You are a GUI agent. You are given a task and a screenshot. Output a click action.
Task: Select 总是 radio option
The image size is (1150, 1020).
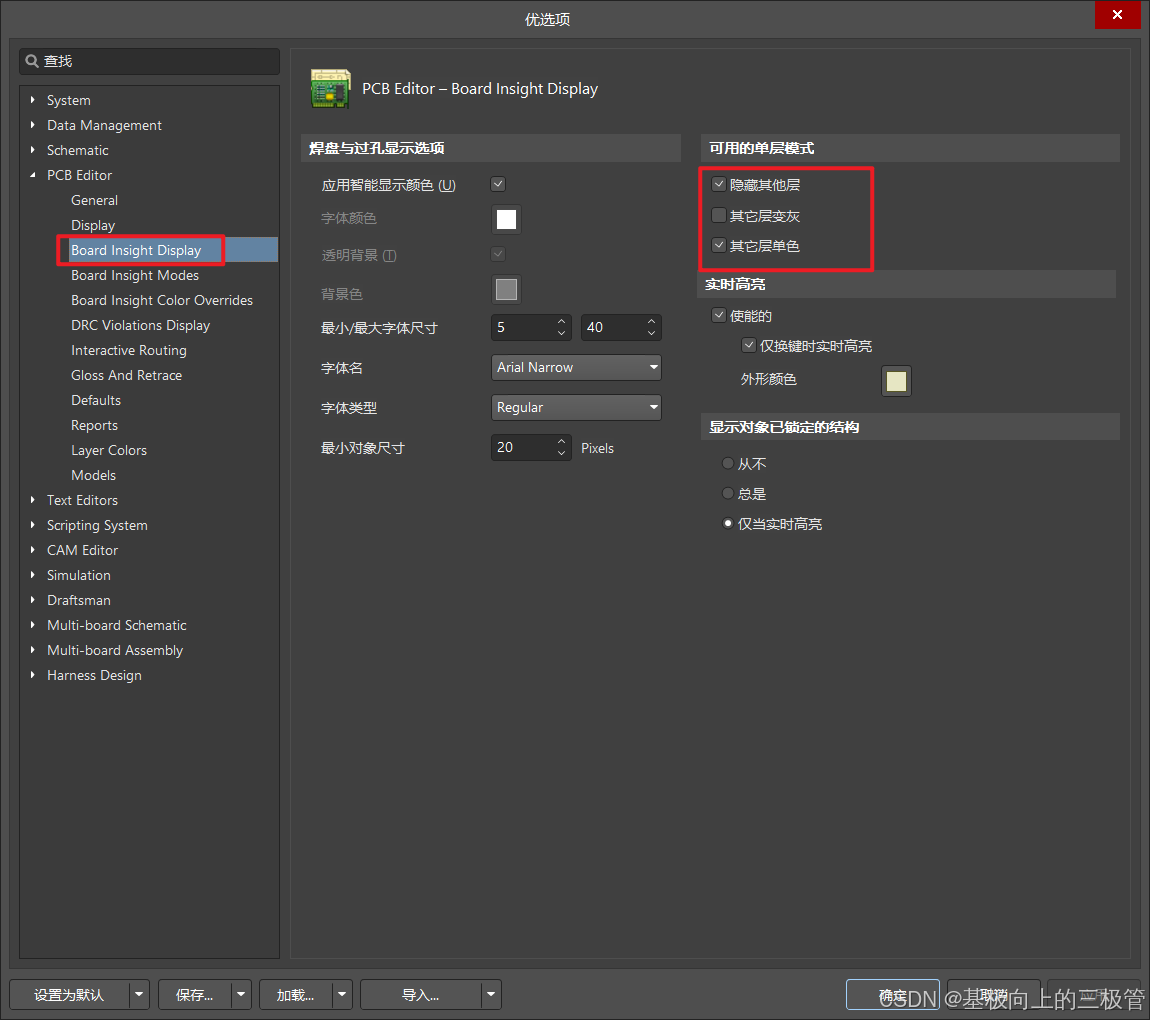728,494
